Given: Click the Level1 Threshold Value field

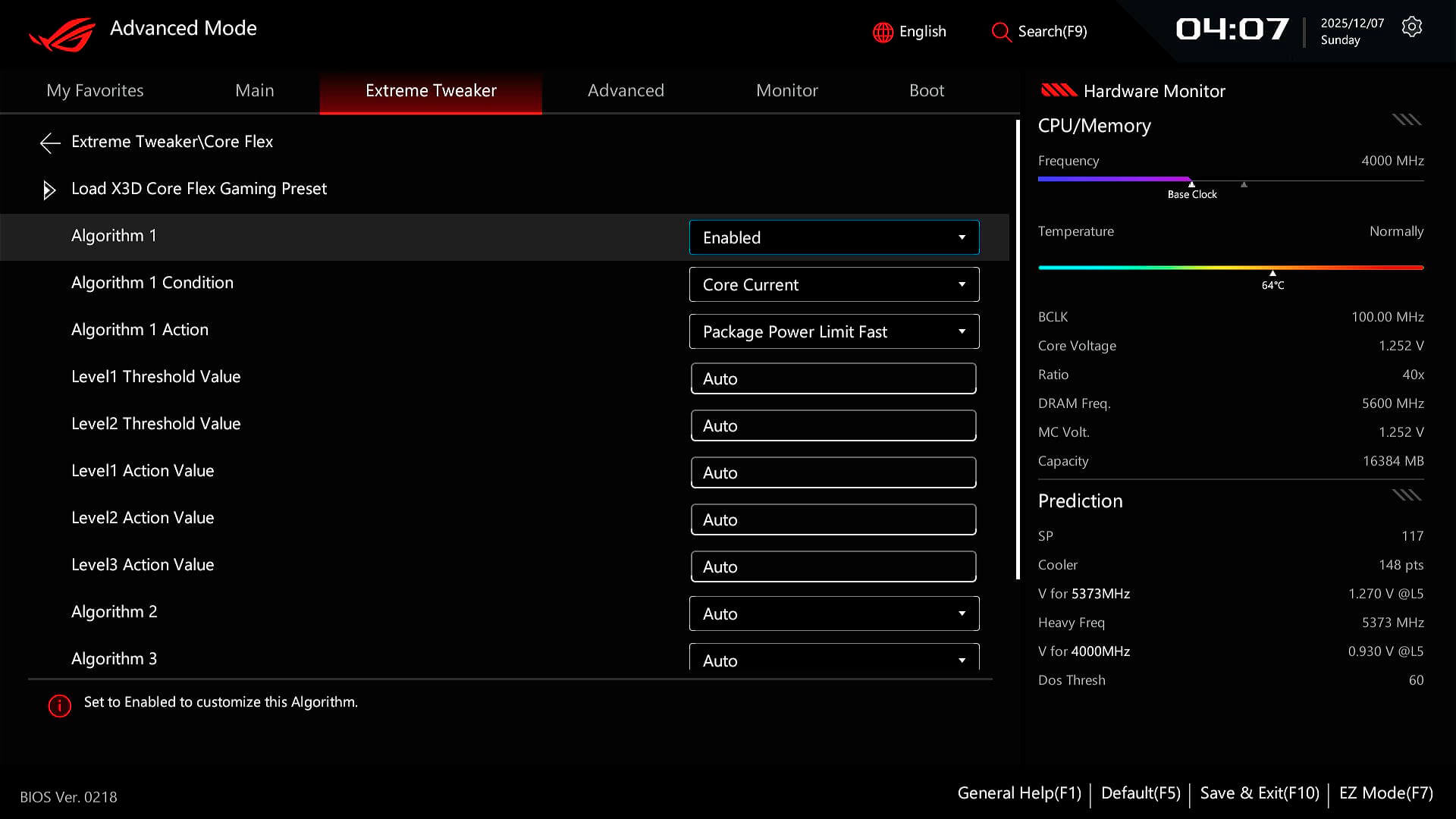Looking at the screenshot, I should click(833, 378).
